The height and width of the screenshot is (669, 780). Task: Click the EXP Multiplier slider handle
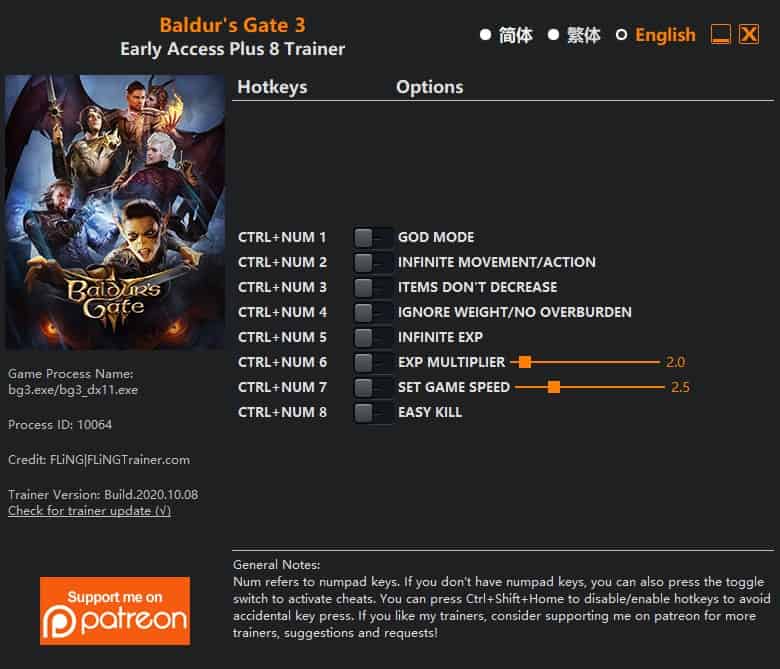pos(525,362)
